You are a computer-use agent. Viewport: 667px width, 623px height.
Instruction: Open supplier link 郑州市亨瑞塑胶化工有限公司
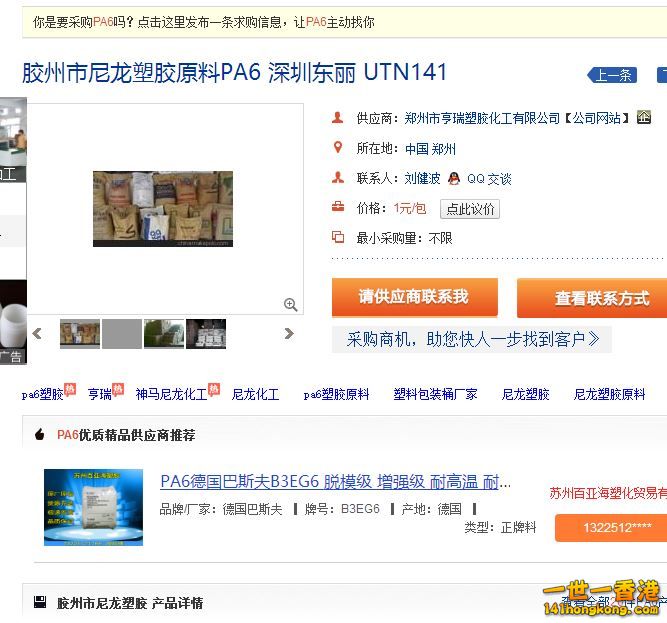(482, 118)
